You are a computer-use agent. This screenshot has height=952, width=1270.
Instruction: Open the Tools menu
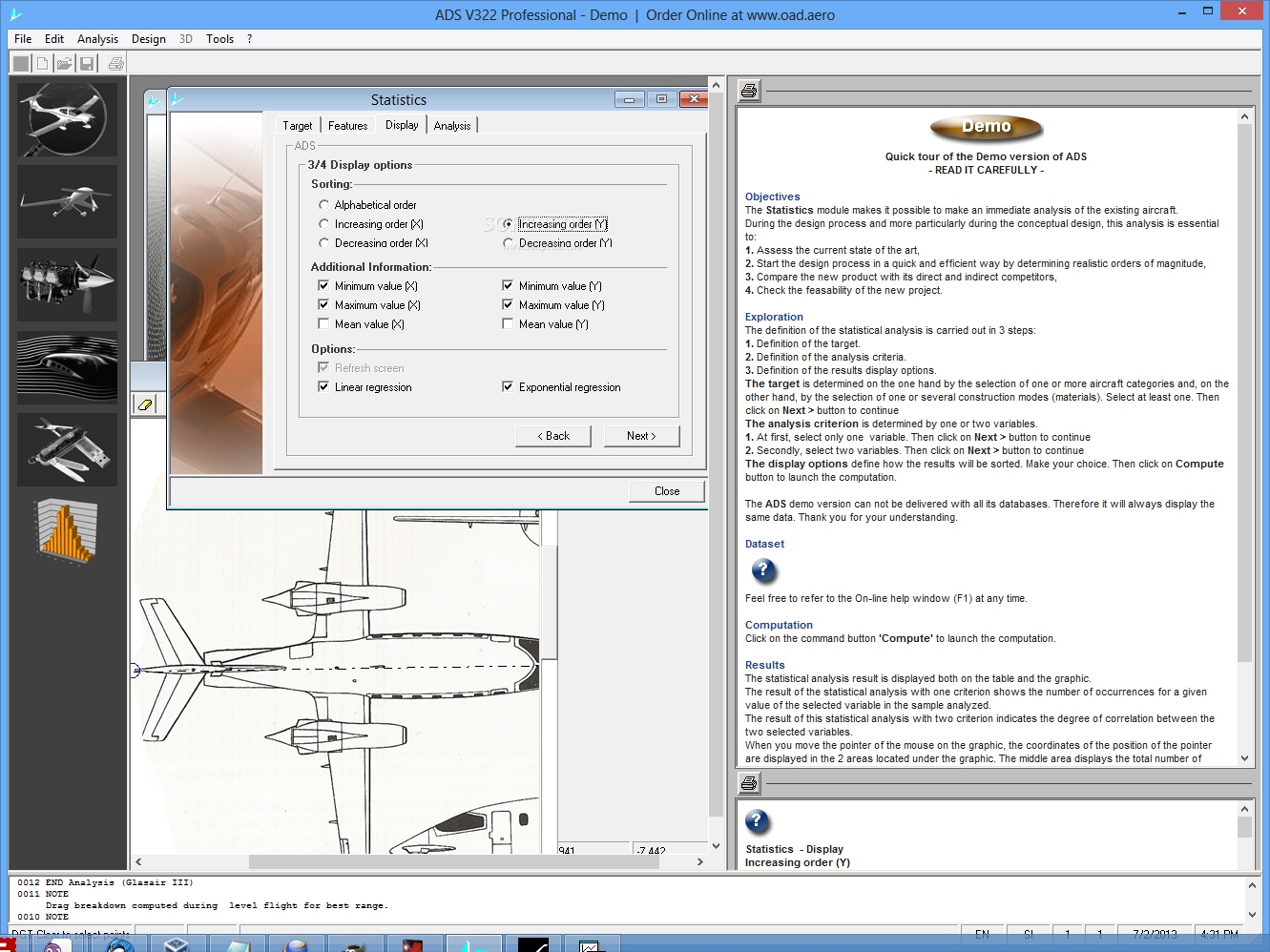[x=219, y=39]
